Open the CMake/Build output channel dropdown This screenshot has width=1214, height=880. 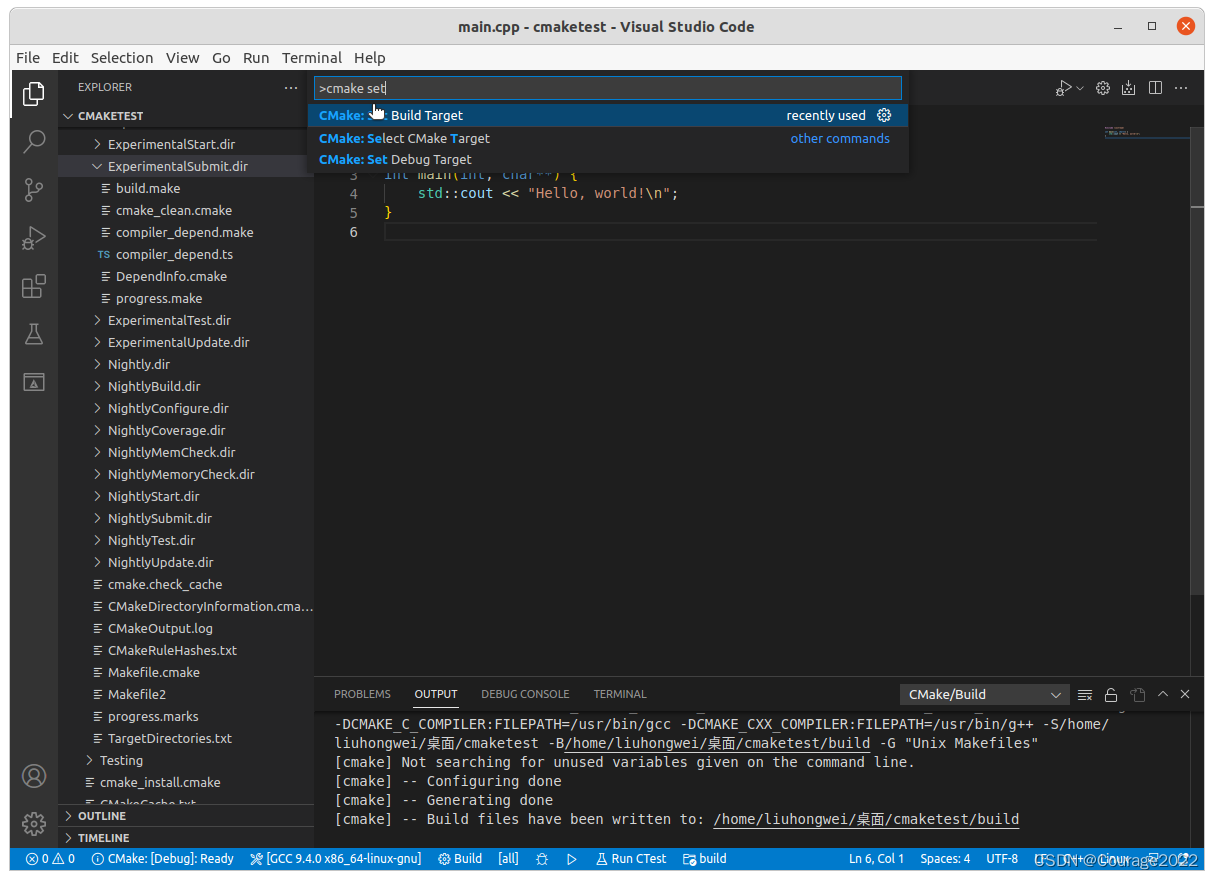[985, 694]
